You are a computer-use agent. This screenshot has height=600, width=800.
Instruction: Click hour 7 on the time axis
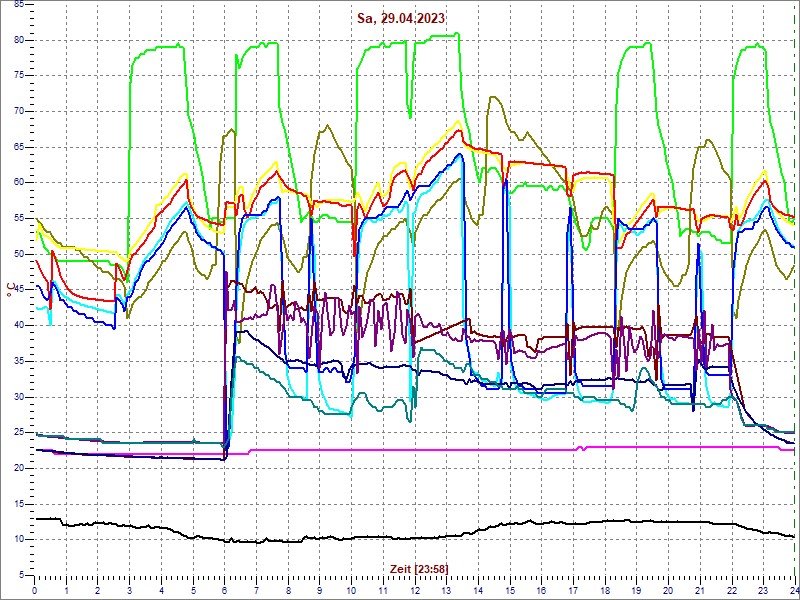coord(256,590)
